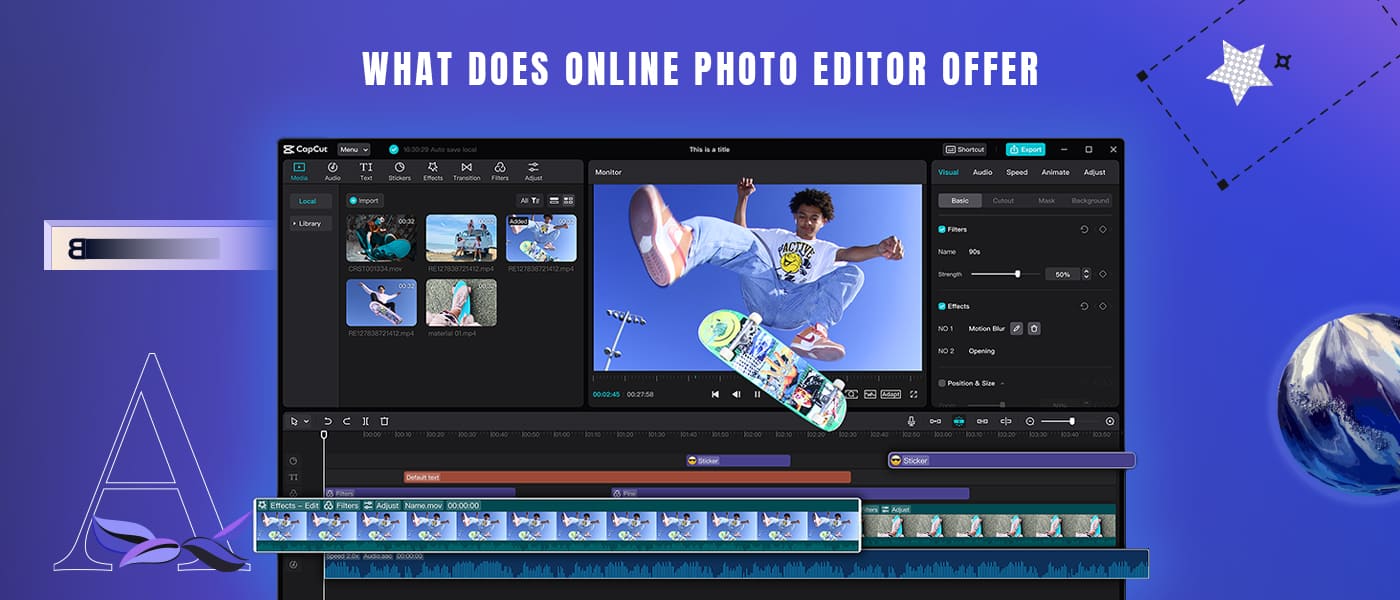The width and height of the screenshot is (1400, 600).
Task: Switch to the Speed tab
Action: coord(1017,172)
